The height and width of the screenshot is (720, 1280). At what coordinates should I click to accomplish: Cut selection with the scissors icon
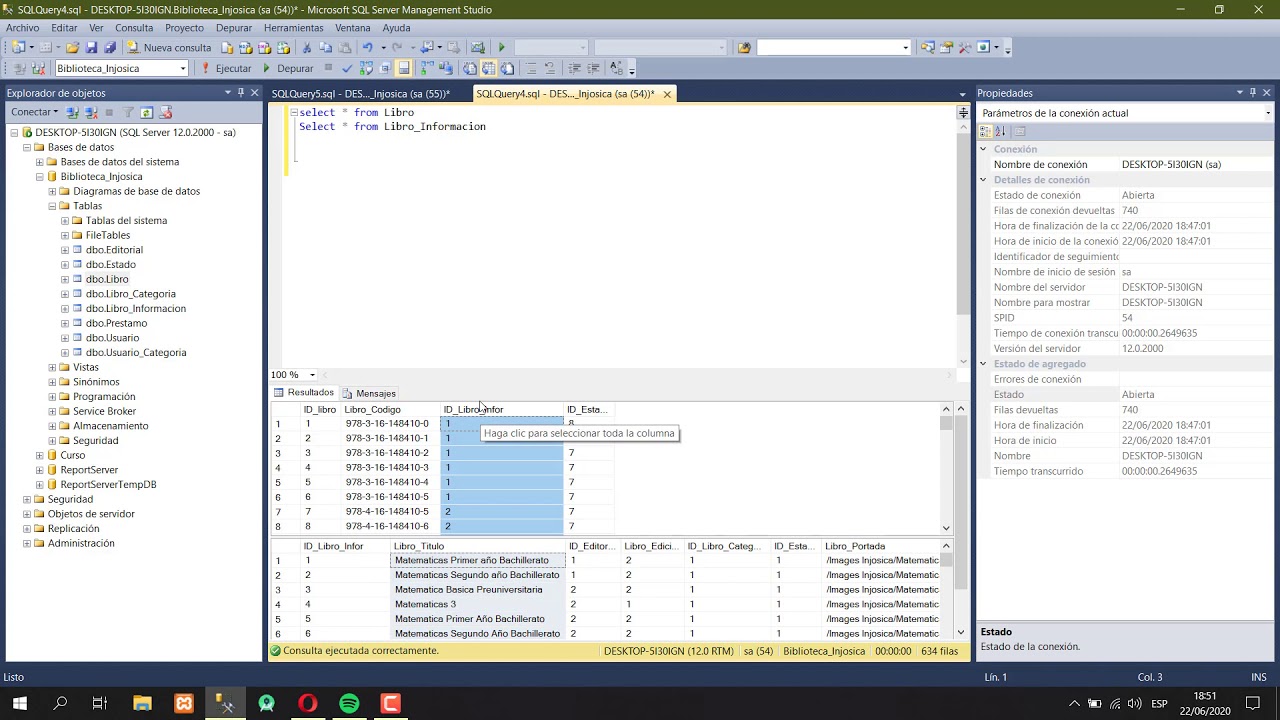click(307, 47)
